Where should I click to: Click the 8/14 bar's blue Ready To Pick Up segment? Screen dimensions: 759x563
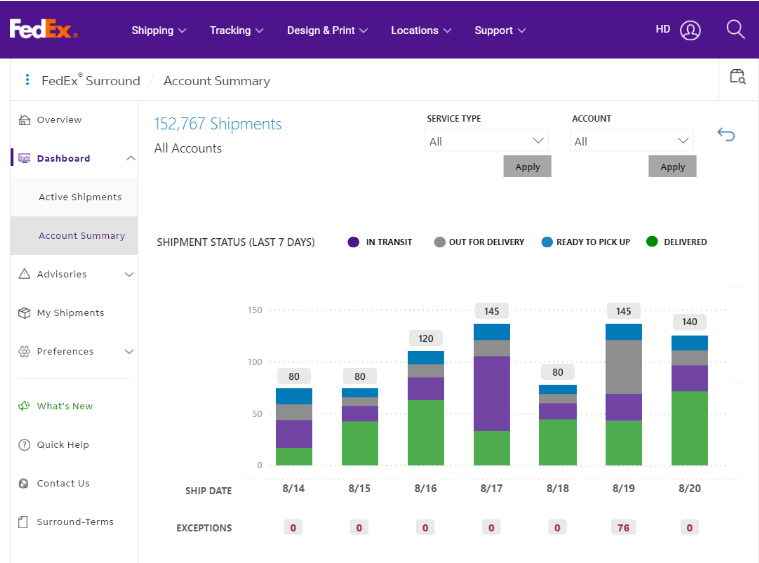click(x=294, y=396)
